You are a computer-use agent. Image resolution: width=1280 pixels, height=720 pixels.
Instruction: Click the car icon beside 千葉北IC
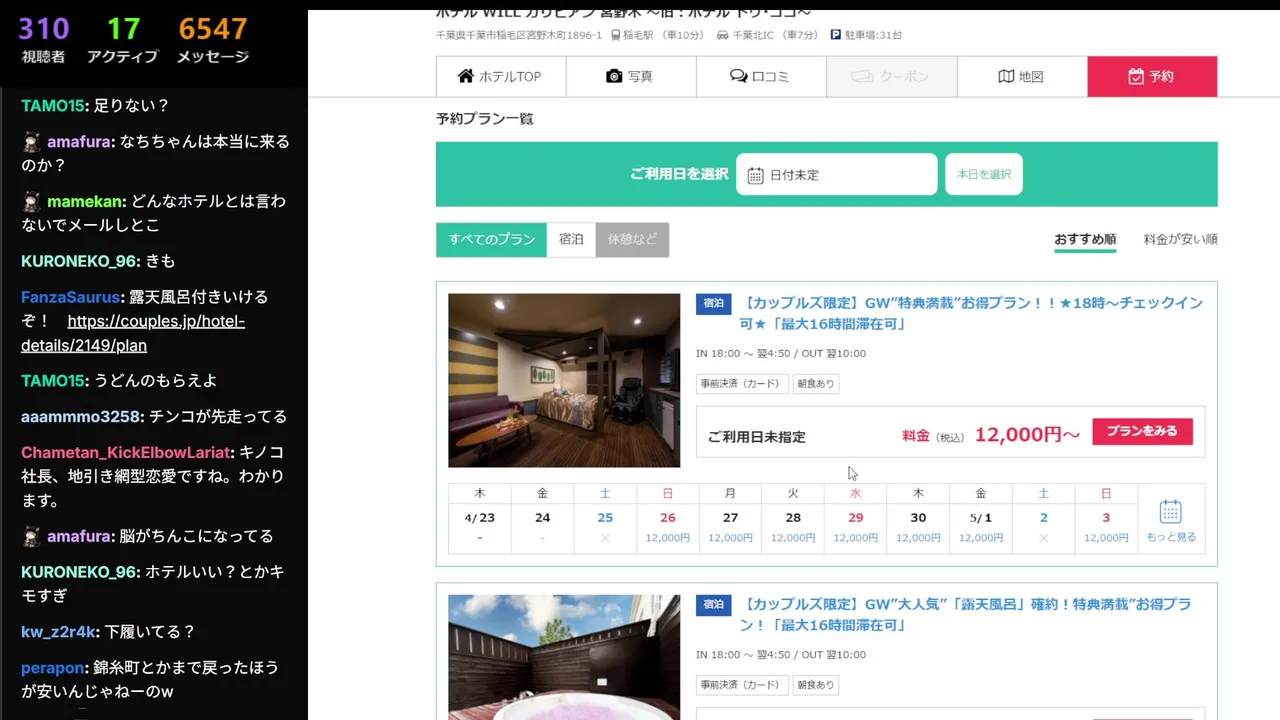(722, 35)
